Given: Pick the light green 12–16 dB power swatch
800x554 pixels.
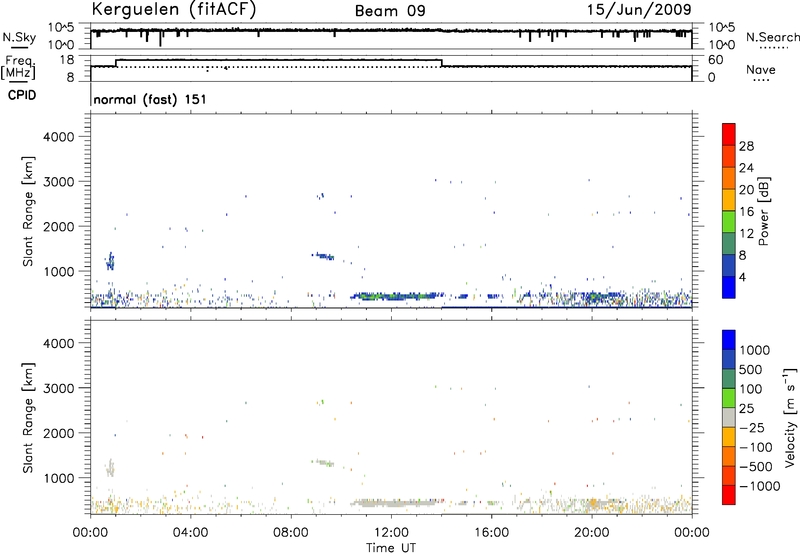Looking at the screenshot, I should (x=729, y=222).
